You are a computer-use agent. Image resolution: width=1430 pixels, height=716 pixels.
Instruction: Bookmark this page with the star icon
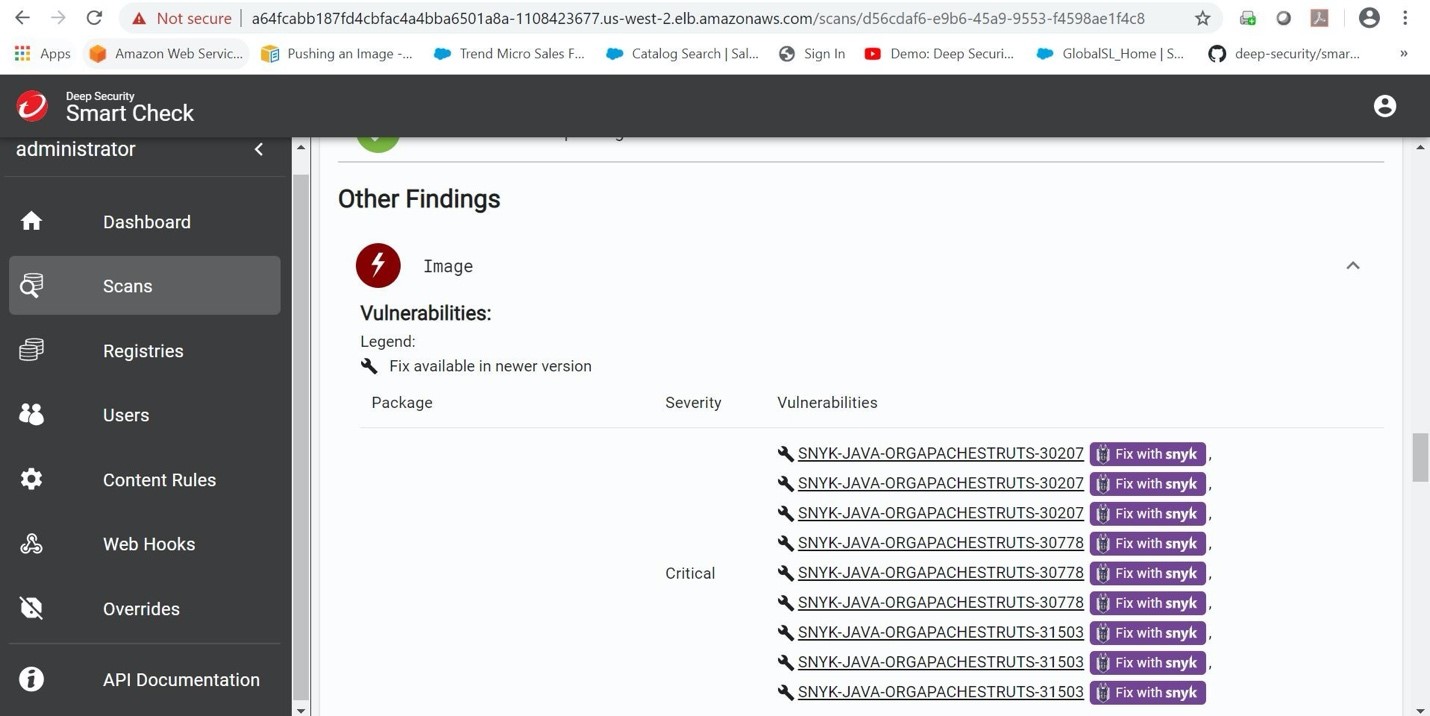coord(1203,18)
